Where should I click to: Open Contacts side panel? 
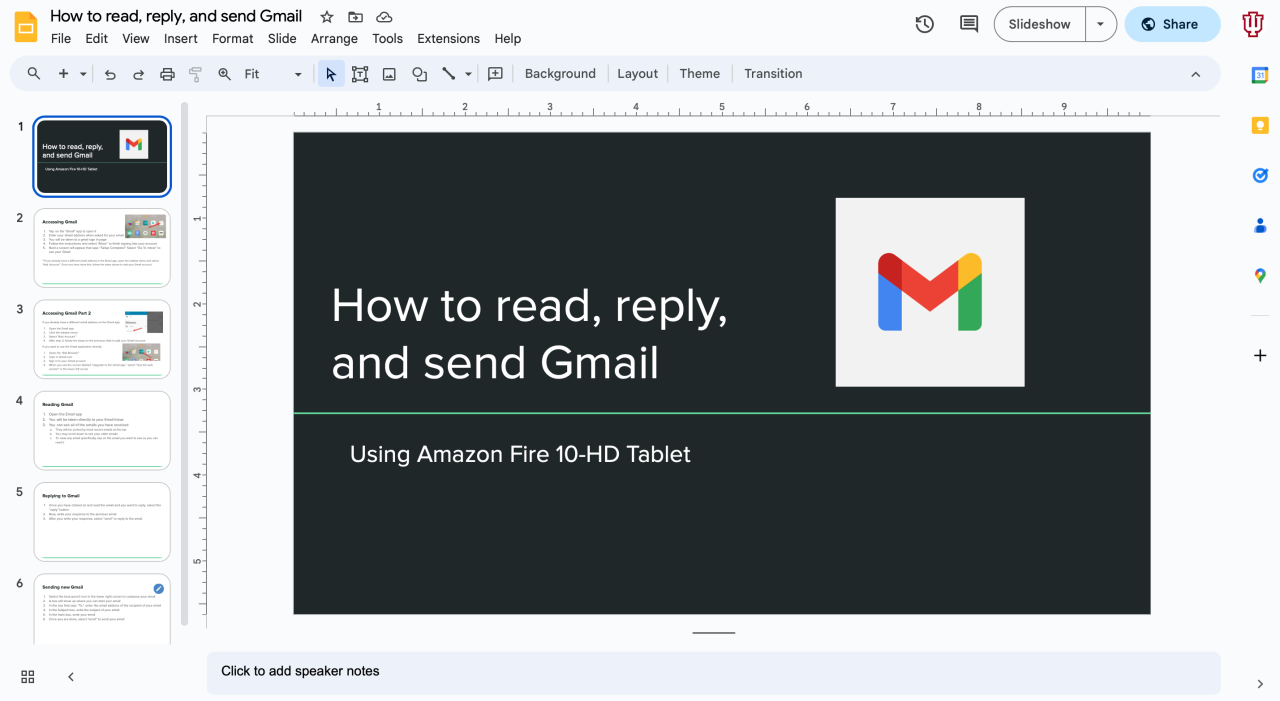coord(1260,225)
